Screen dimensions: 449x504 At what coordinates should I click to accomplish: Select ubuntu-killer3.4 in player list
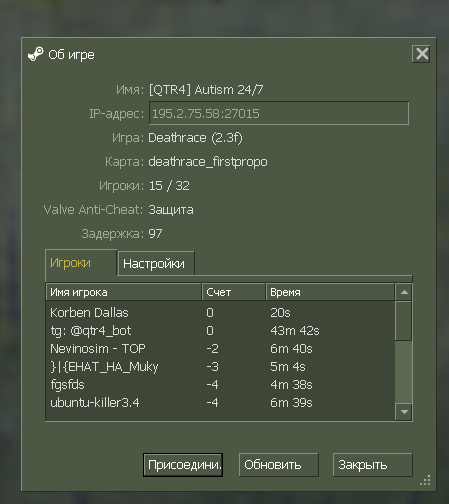point(220,403)
